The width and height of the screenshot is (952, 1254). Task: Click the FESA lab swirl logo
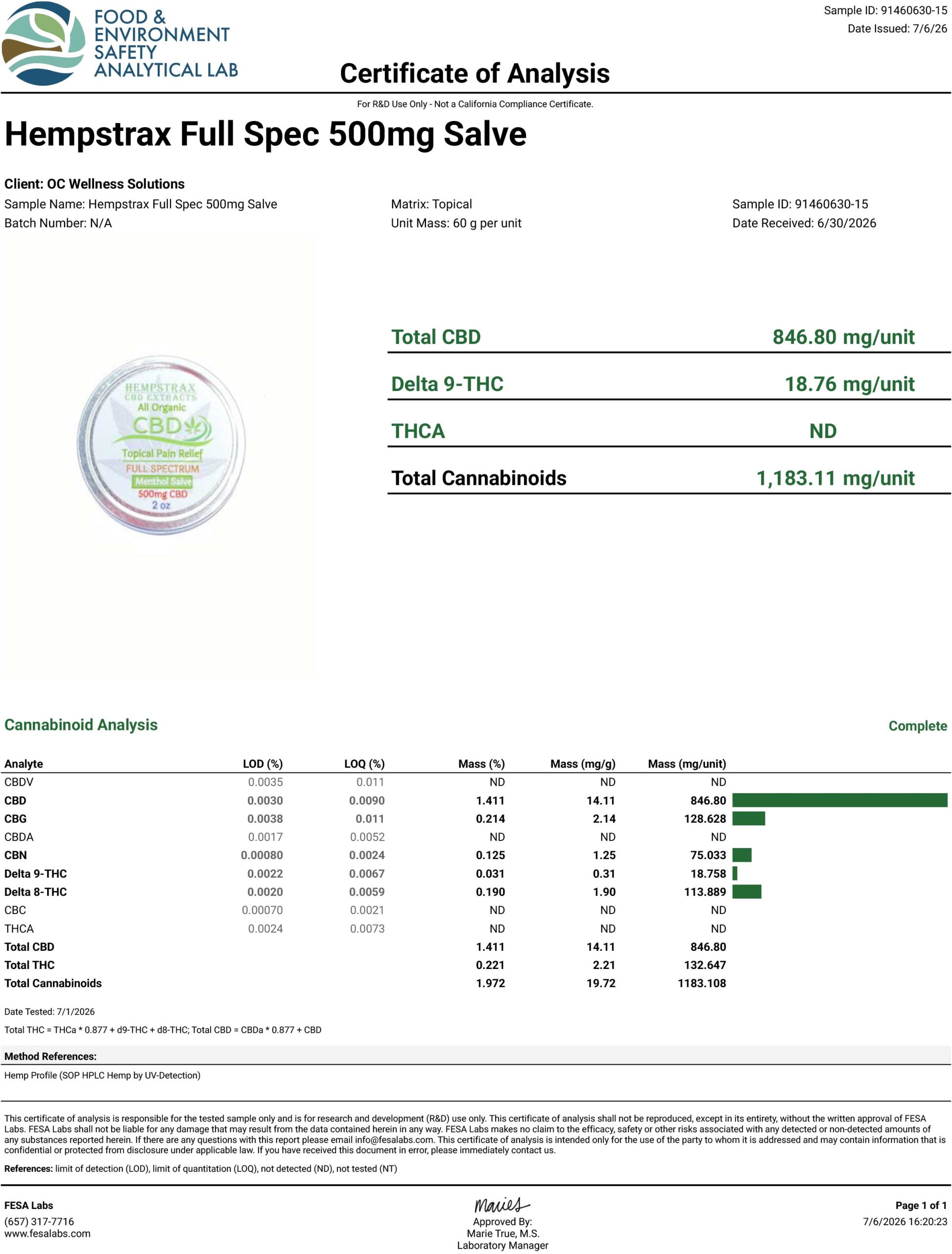[x=44, y=44]
